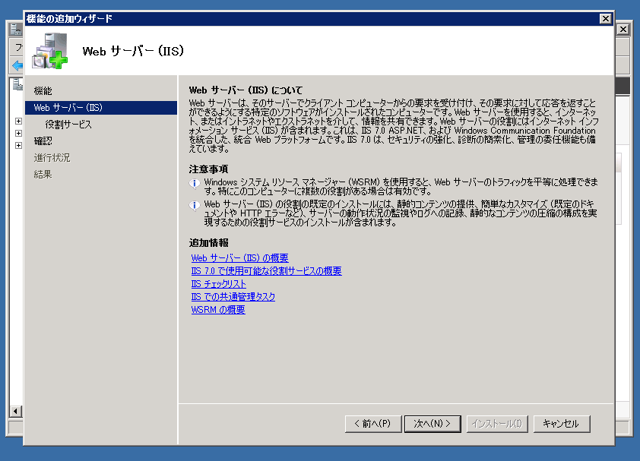This screenshot has width=640, height=461.
Task: Open the Web サーバー (IIS) の概要 link
Action: (x=240, y=258)
